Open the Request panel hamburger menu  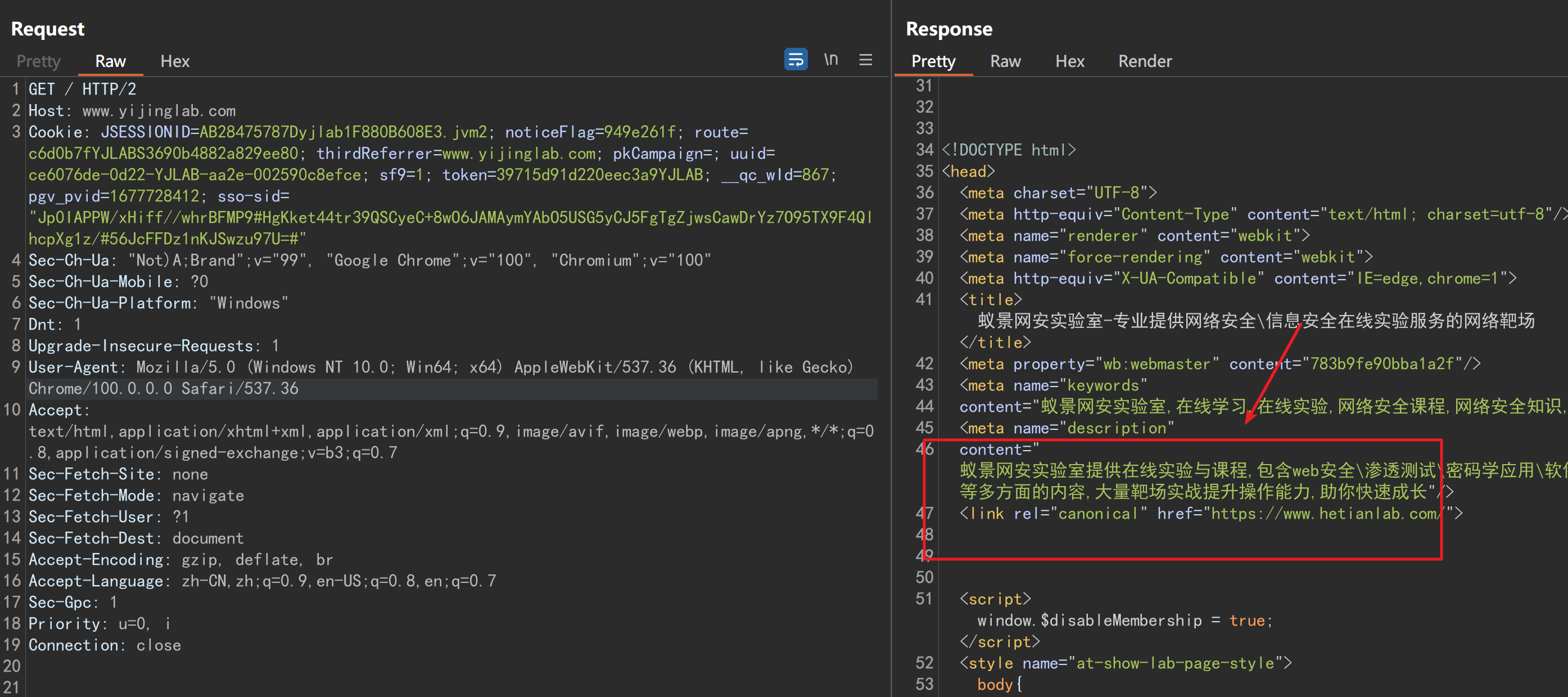coord(866,59)
